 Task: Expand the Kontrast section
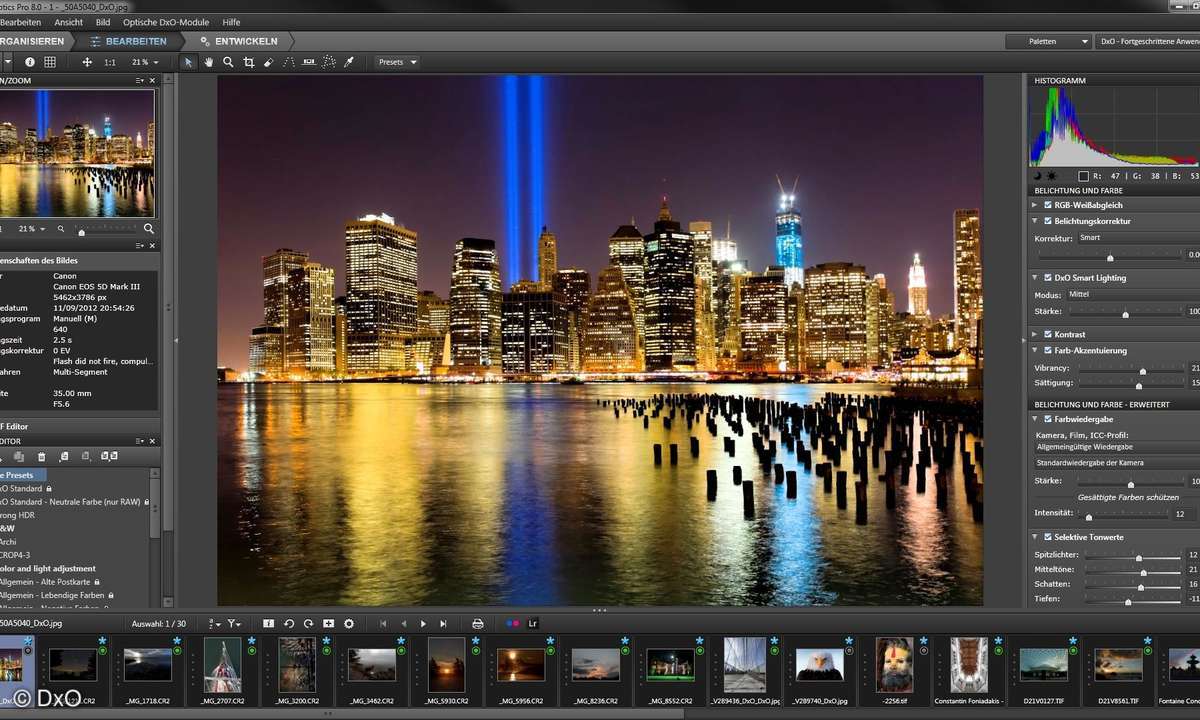click(x=1035, y=334)
